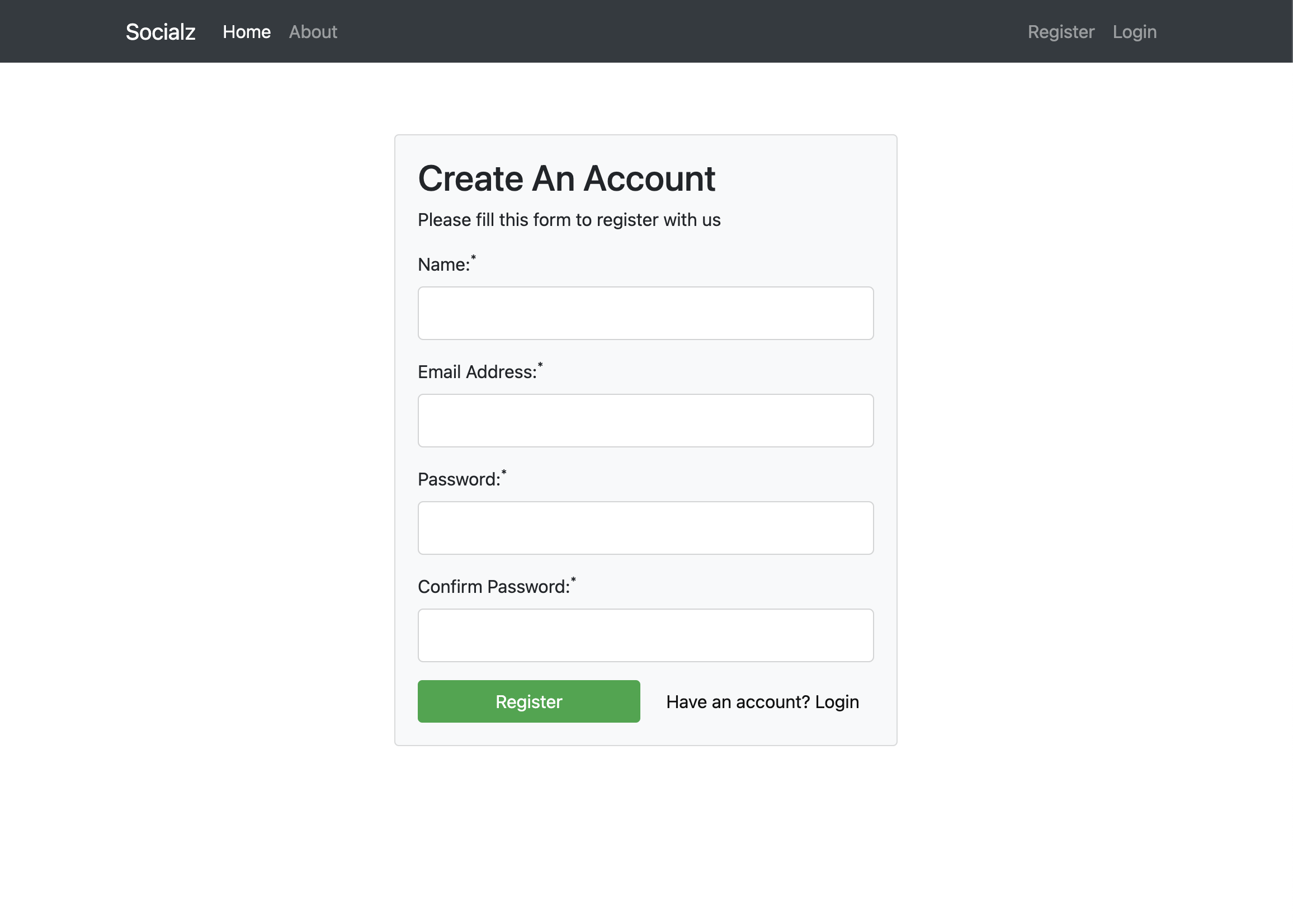The image size is (1293, 924).
Task: Click the 'Create An Account' heading
Action: pyautogui.click(x=566, y=178)
